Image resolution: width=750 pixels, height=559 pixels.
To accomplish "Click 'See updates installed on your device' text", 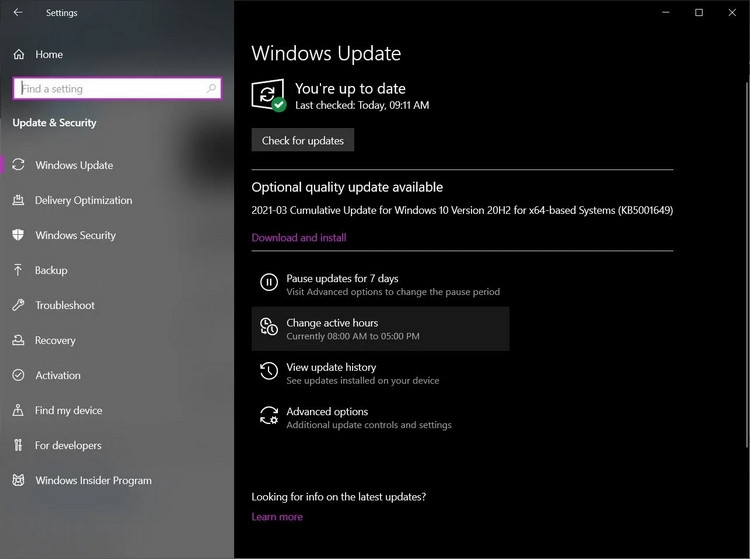I will tap(363, 381).
